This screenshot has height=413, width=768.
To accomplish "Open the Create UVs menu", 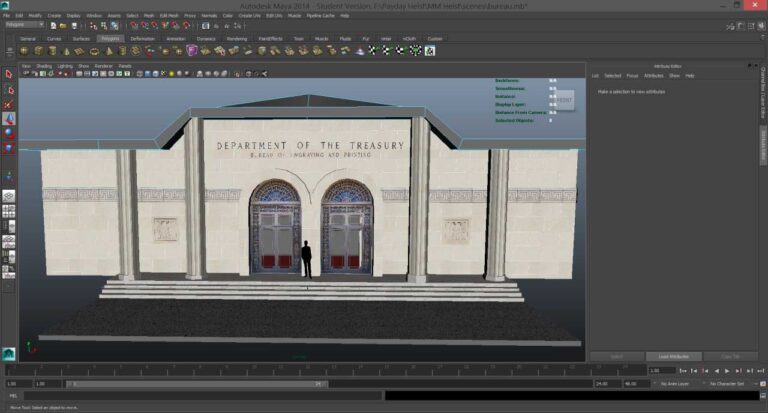I will 249,16.
